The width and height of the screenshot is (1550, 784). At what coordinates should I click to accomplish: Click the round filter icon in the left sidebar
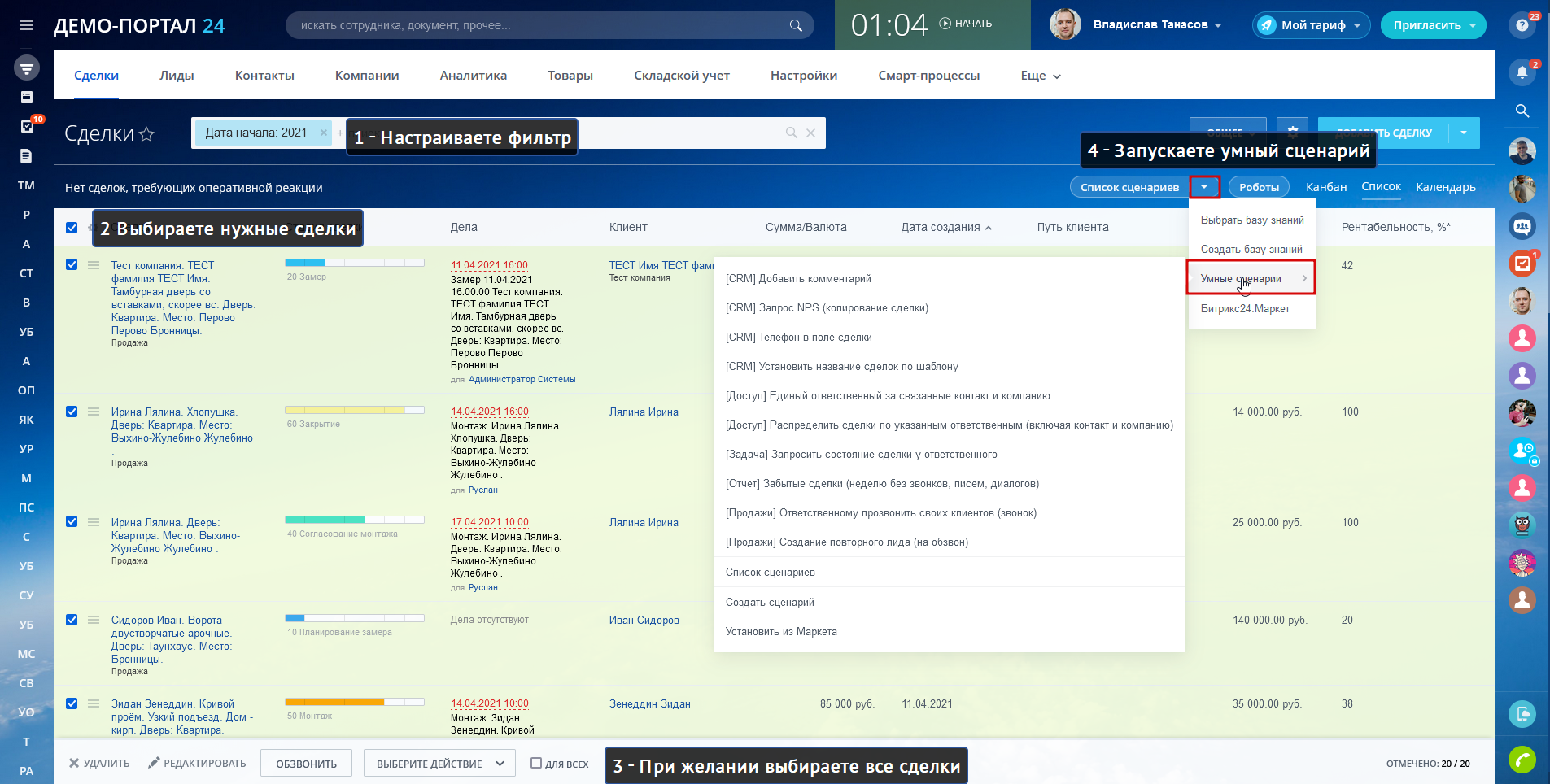point(27,68)
